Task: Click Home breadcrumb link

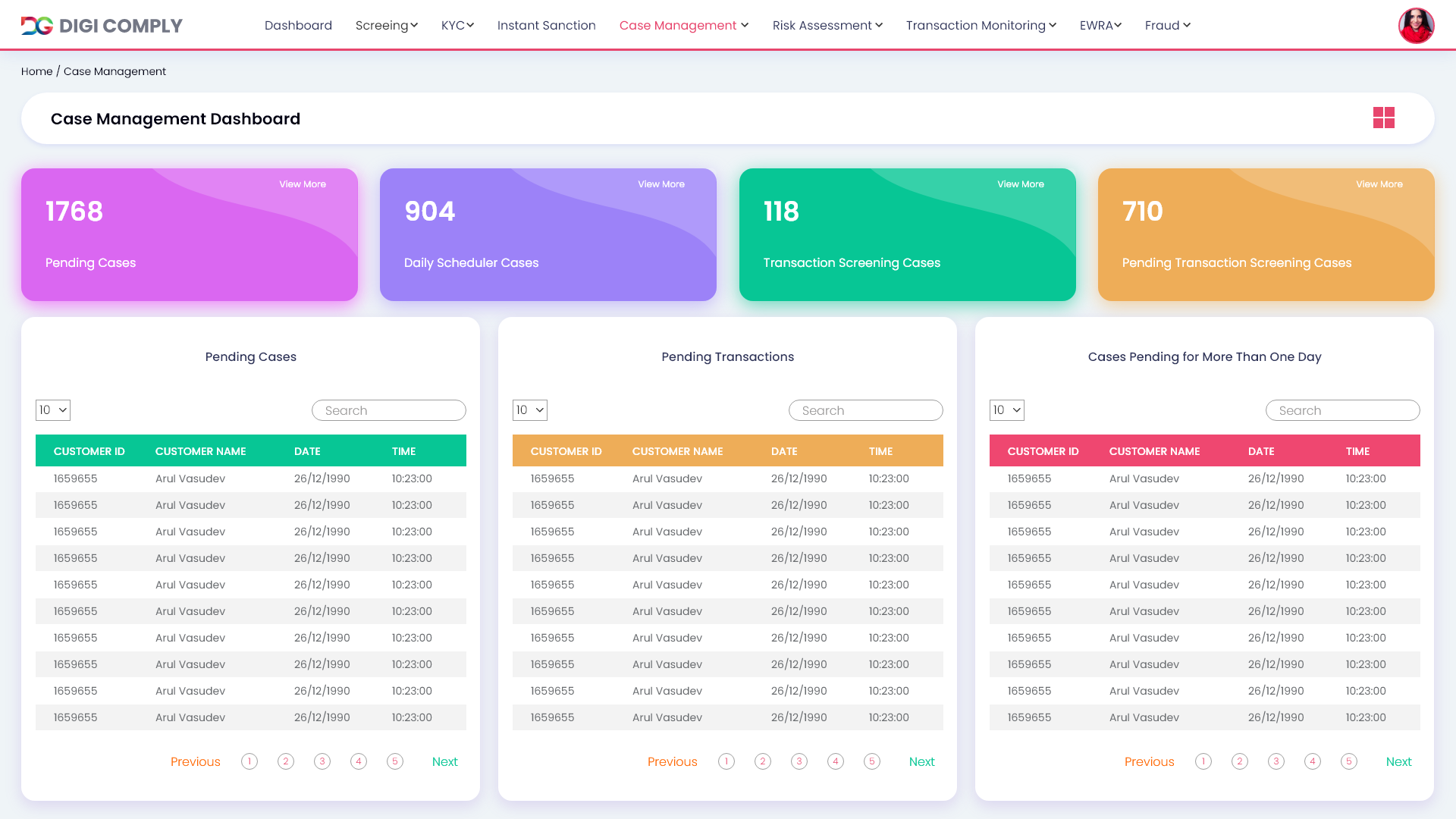Action: [x=36, y=71]
